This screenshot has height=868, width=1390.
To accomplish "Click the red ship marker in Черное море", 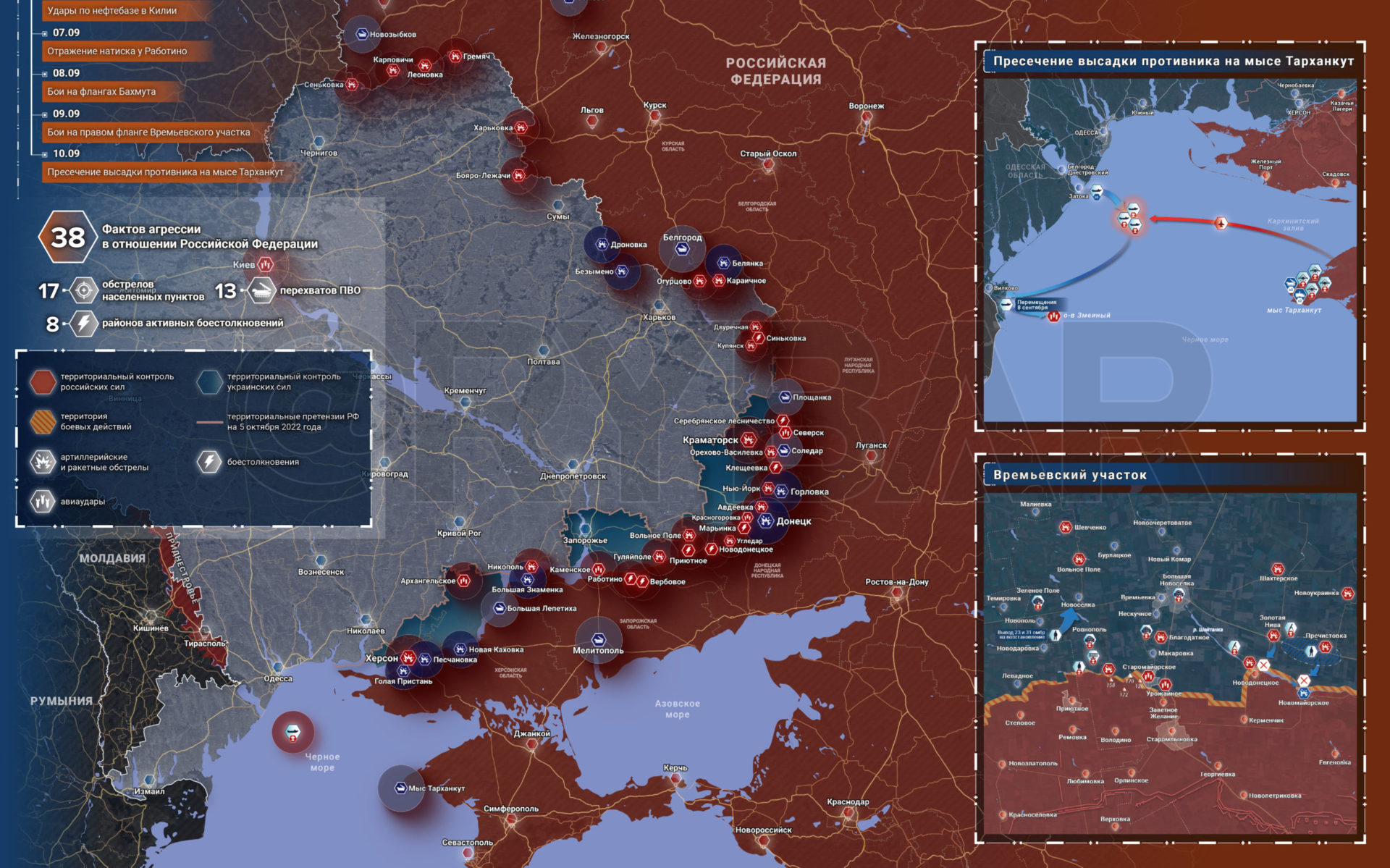I will [x=292, y=733].
